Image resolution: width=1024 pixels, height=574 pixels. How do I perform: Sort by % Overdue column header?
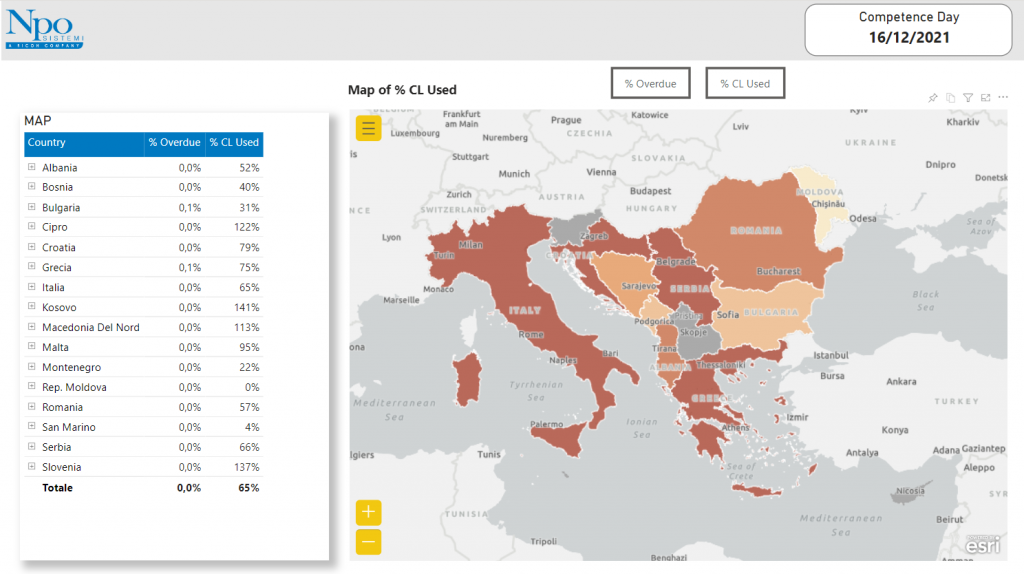(174, 143)
